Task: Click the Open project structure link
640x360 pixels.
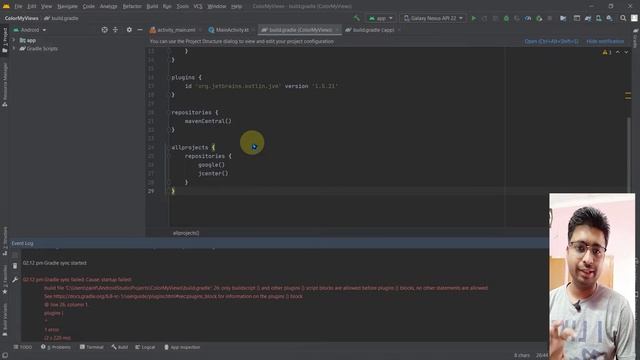Action: click(x=551, y=41)
